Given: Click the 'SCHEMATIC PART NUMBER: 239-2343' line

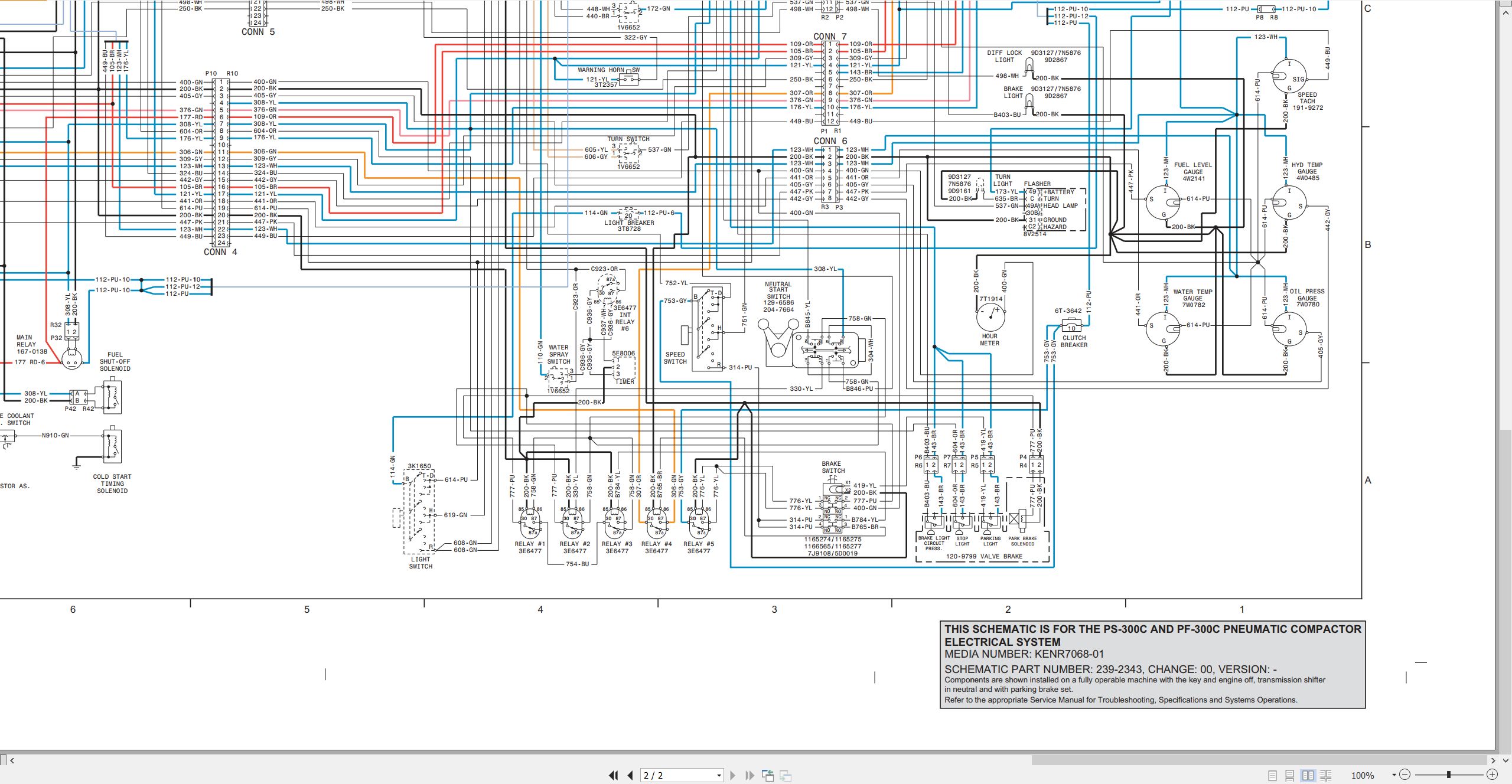Looking at the screenshot, I should (1110, 669).
